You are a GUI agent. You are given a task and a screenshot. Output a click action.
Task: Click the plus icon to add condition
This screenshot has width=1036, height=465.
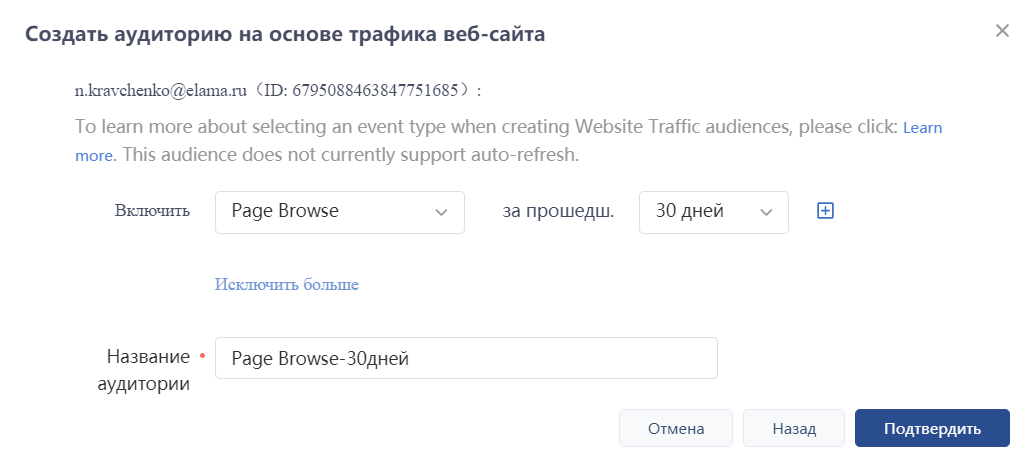(x=825, y=211)
